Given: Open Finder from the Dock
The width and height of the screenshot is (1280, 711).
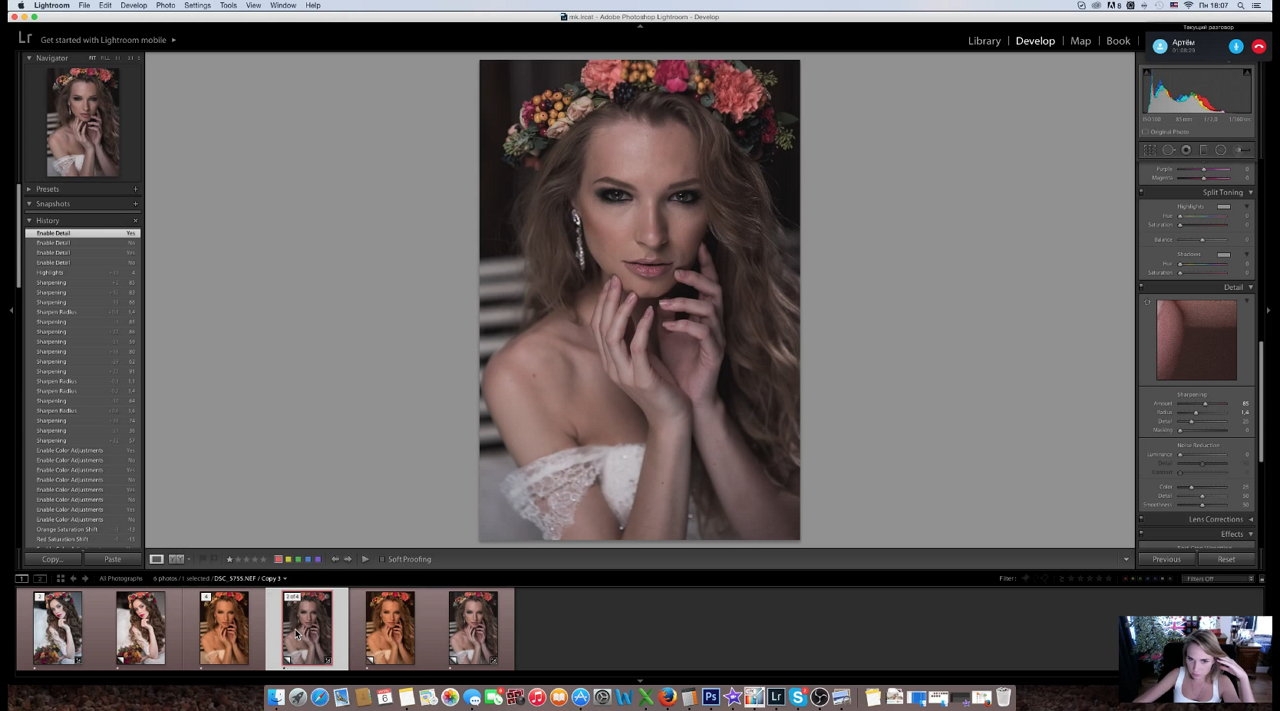Looking at the screenshot, I should (276, 697).
